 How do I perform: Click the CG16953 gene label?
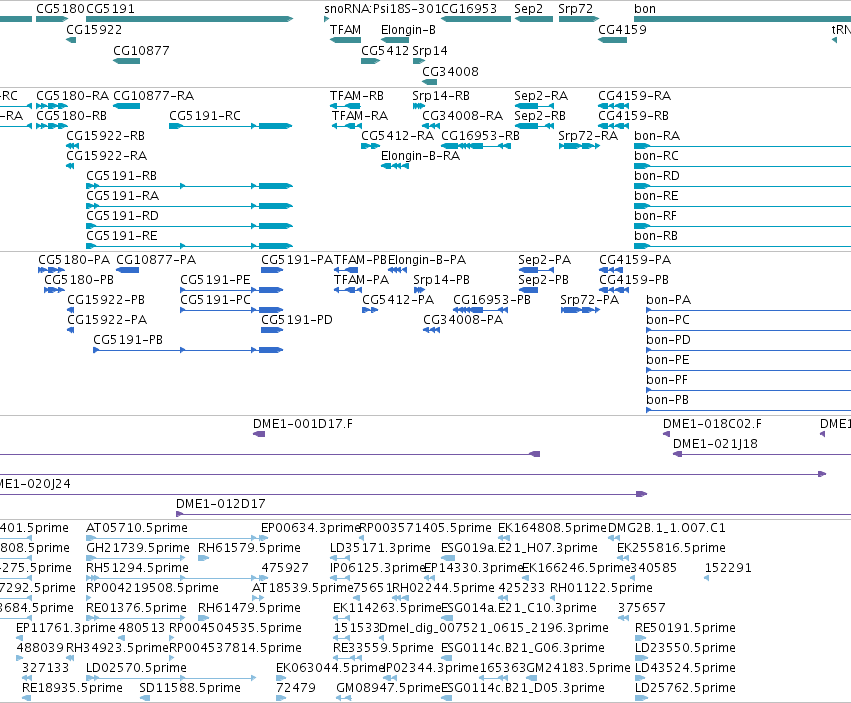click(469, 9)
